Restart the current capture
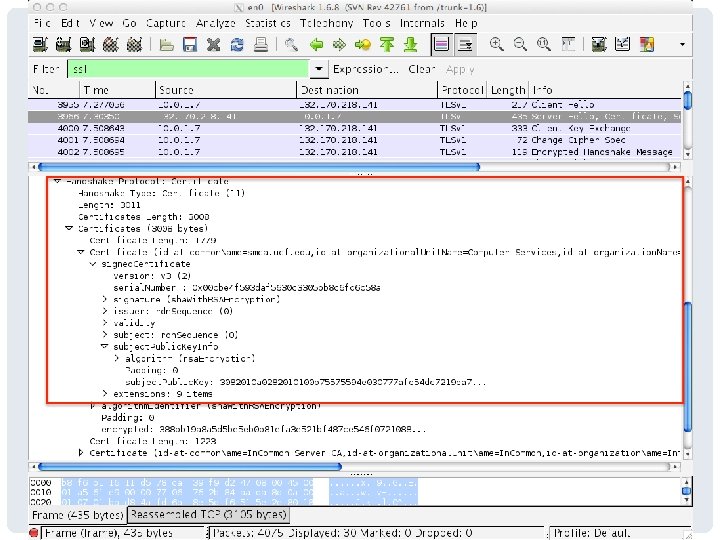The image size is (720, 540). [x=134, y=45]
